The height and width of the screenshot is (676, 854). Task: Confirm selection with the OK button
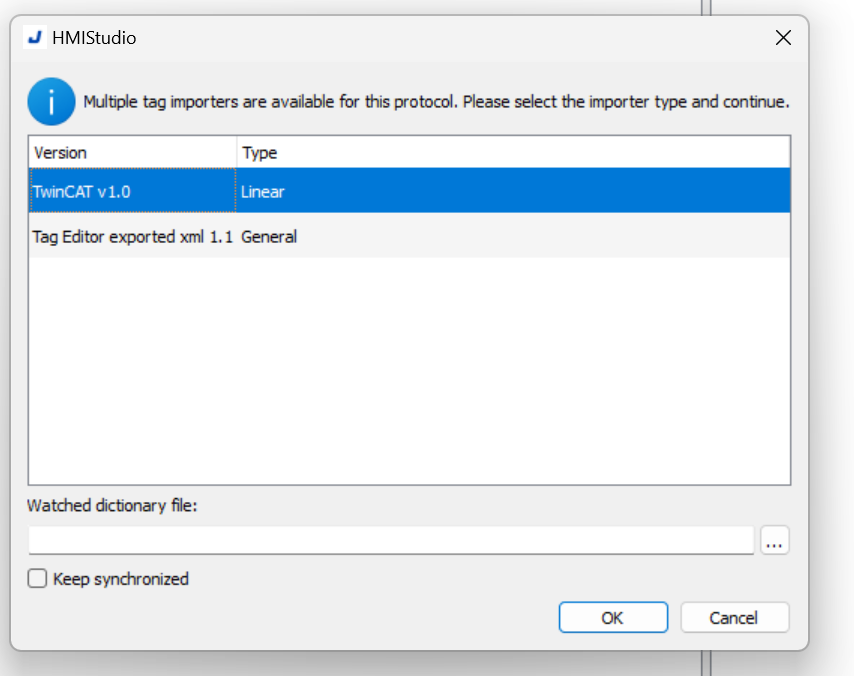click(613, 617)
